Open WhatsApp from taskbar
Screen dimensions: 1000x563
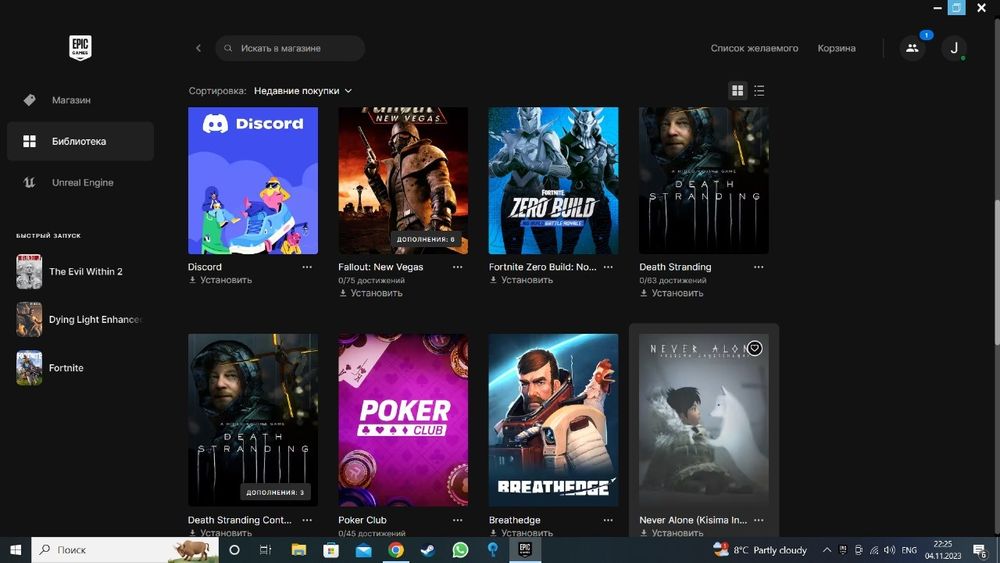[x=460, y=550]
